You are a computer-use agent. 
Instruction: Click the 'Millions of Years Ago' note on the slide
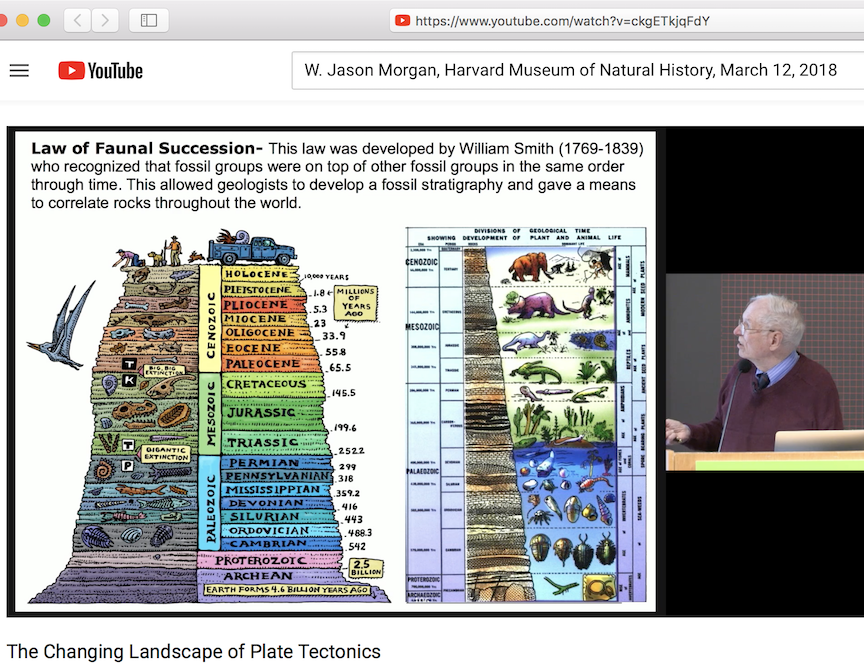point(355,303)
